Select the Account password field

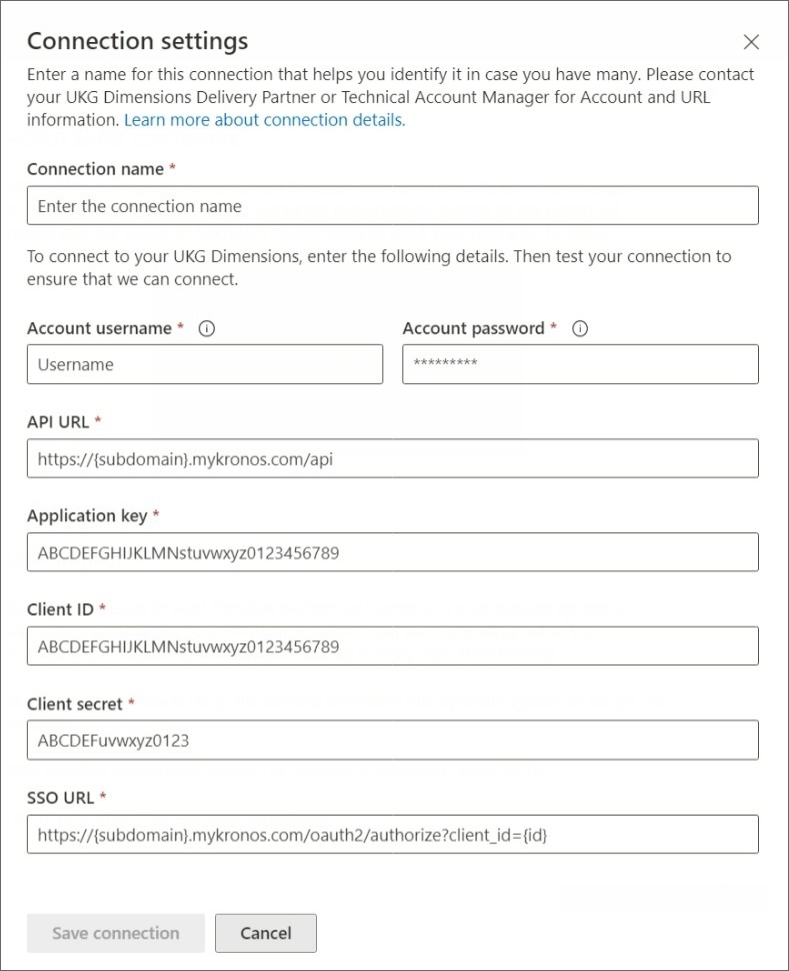coord(580,365)
